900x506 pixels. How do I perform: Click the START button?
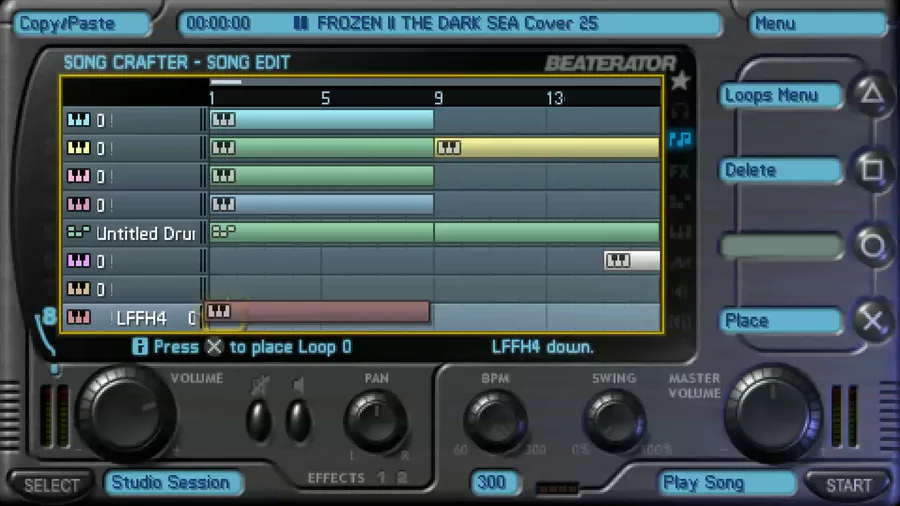click(848, 485)
